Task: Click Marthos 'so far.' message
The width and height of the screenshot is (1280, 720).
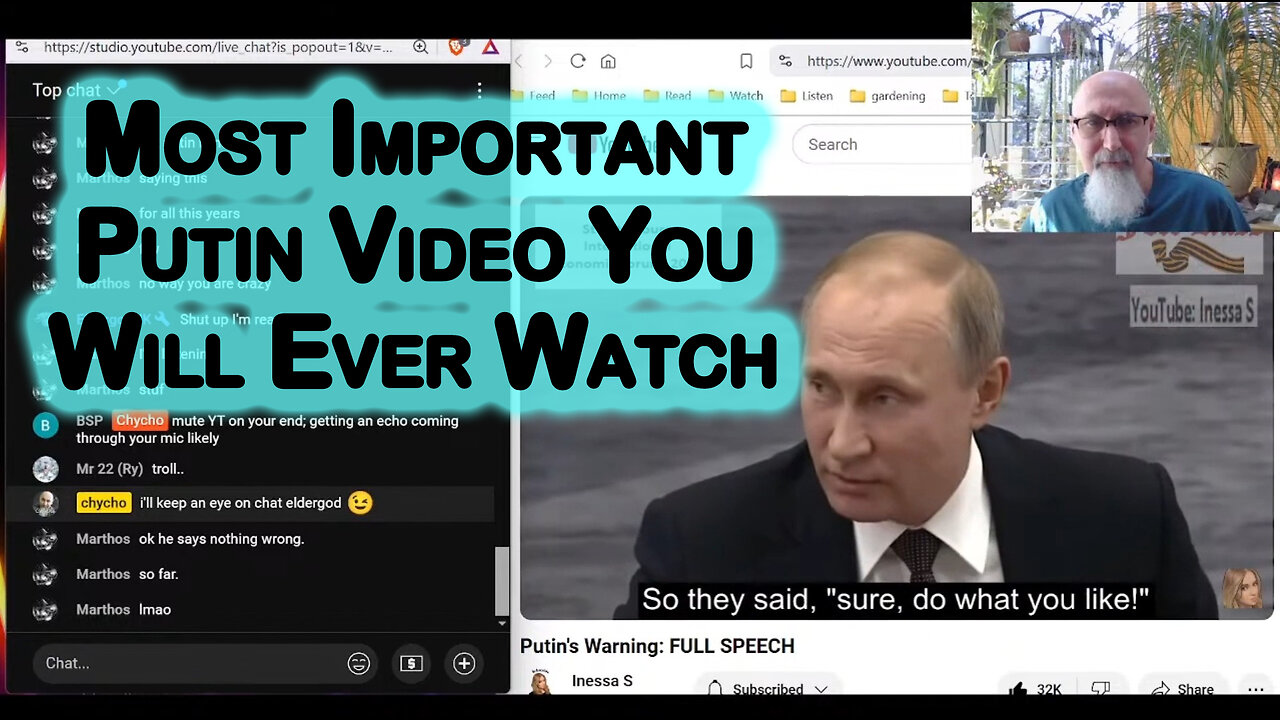Action: pos(158,574)
